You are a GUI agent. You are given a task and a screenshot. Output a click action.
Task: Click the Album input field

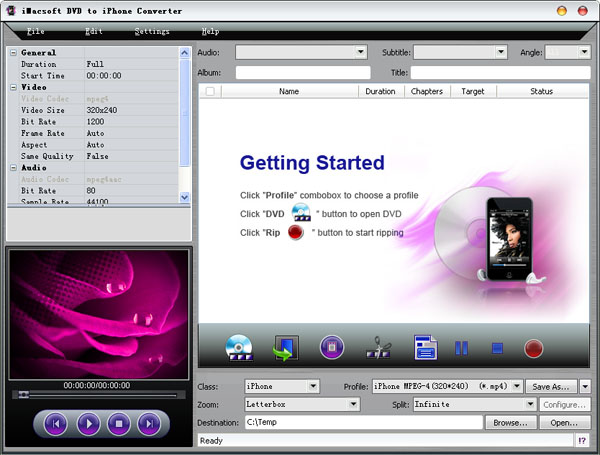tap(303, 72)
